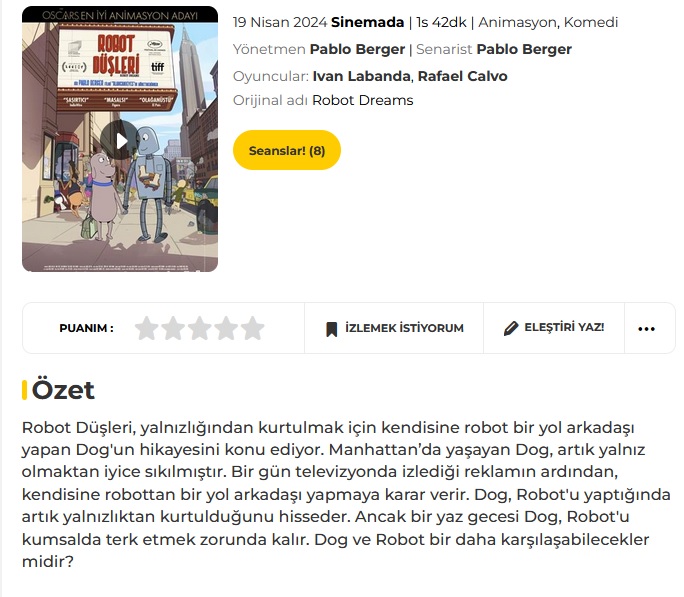Click ELEŞTİRİ YAZ! label
This screenshot has width=684, height=597.
click(564, 327)
